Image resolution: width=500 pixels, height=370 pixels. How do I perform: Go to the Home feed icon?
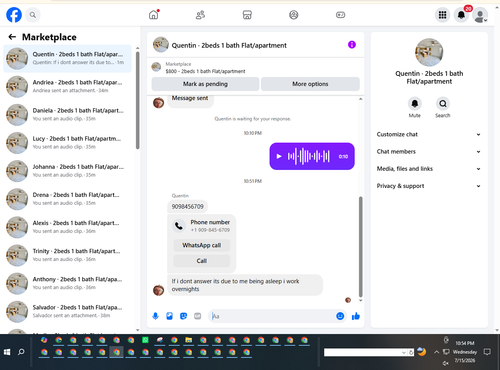(x=154, y=15)
